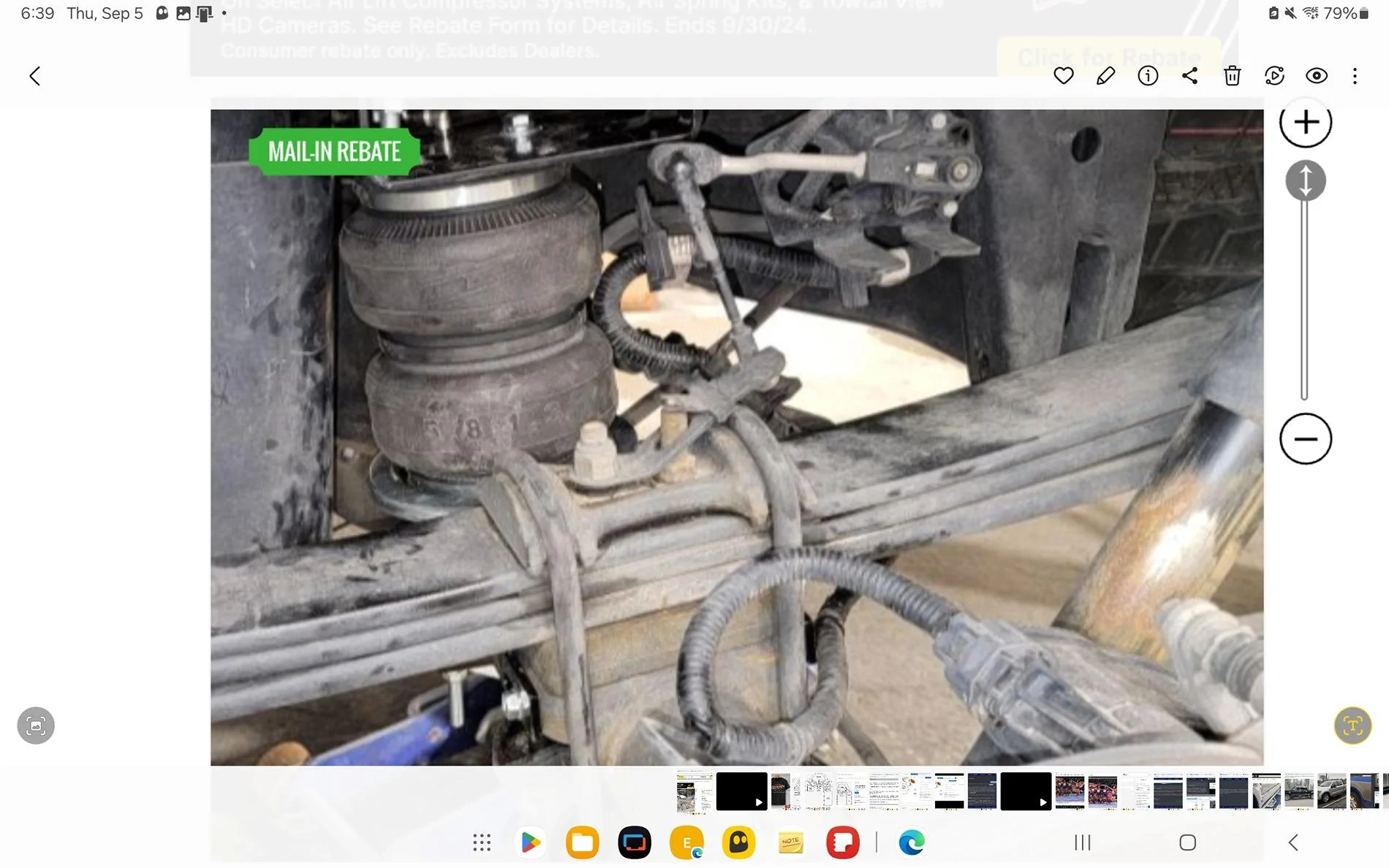Open the app drawer grid
1389x868 pixels.
coord(482,842)
